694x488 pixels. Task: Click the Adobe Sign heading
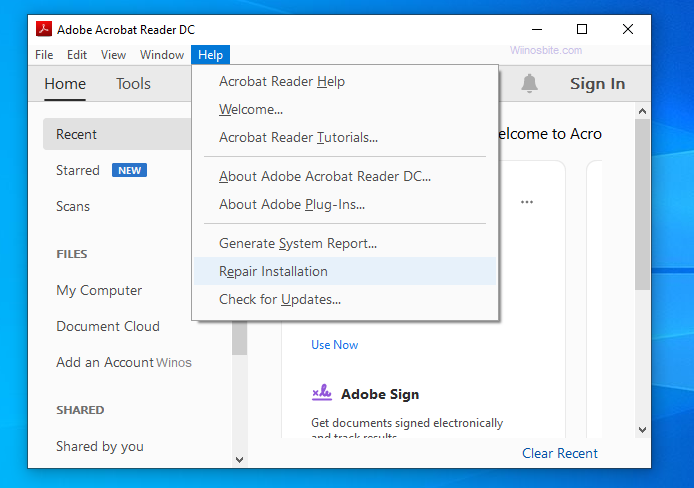click(x=380, y=394)
